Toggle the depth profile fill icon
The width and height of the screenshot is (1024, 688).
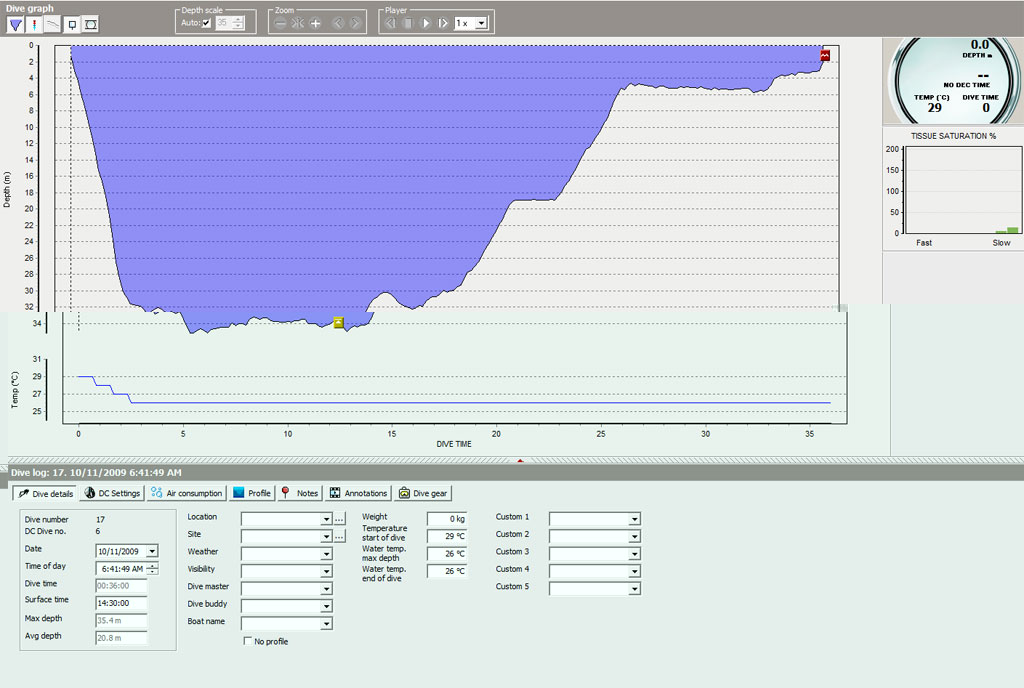coord(17,24)
